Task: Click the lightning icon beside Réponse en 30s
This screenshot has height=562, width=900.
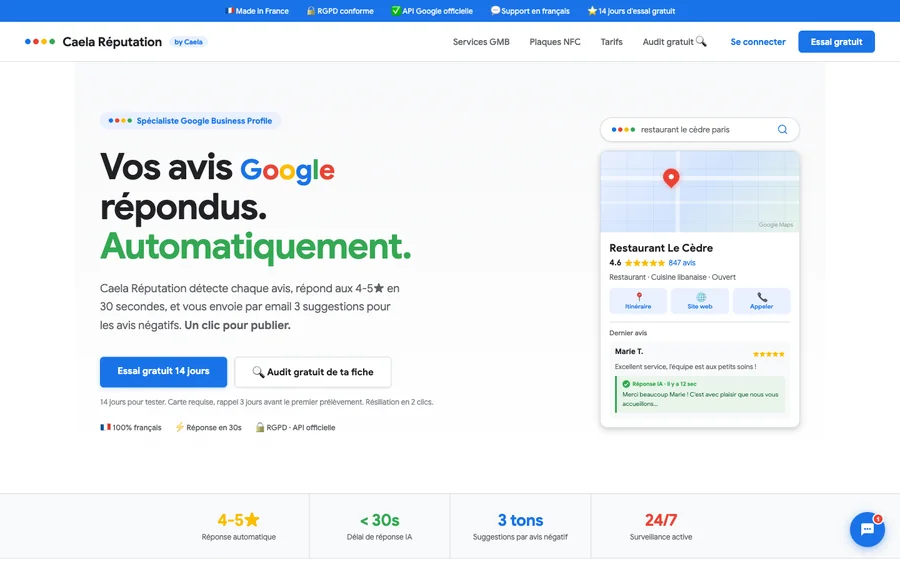Action: [180, 427]
